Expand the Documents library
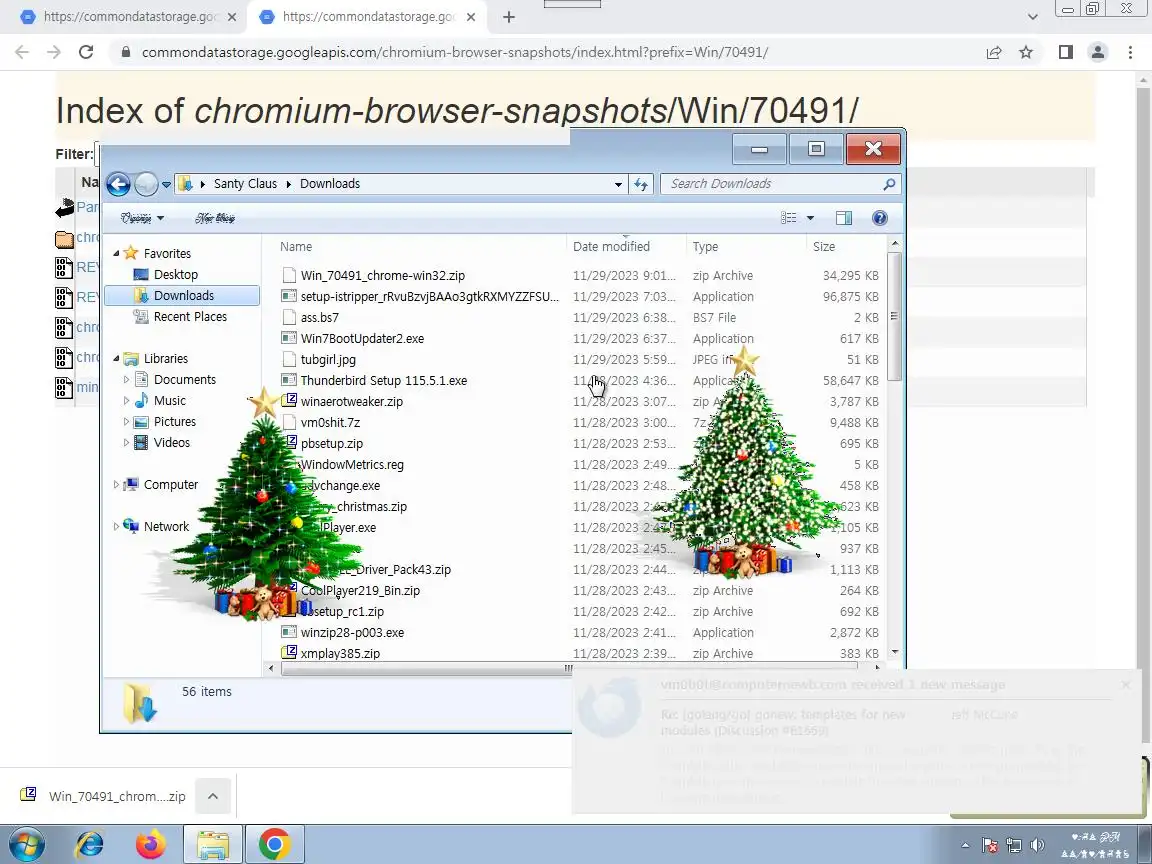Screen dimensions: 1152x864 pos(126,380)
